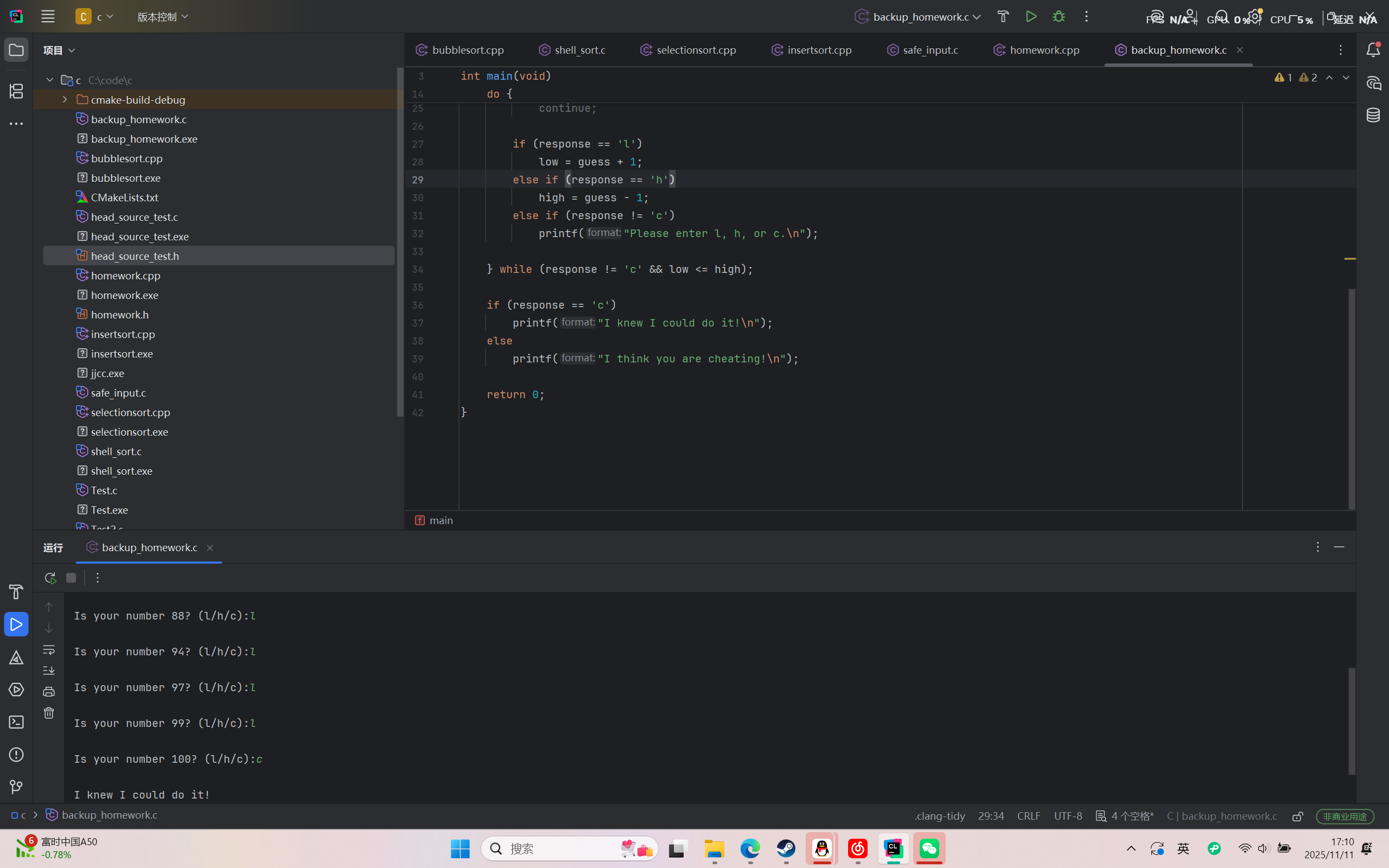This screenshot has height=868, width=1389.
Task: Toggle scroll to end in console
Action: coord(49,671)
